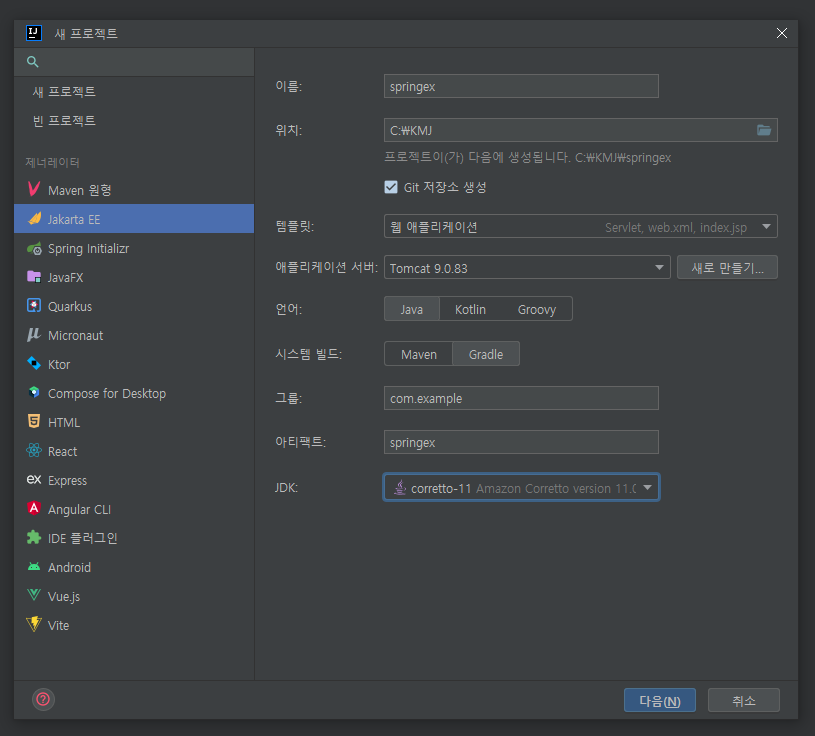The height and width of the screenshot is (736, 815).
Task: Click the Vue.js logo icon
Action: 34,596
